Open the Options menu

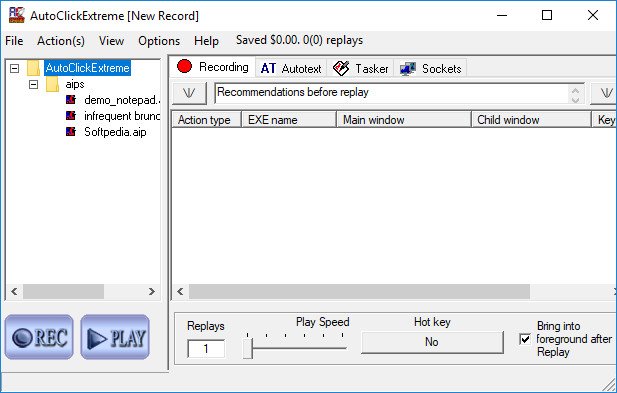[159, 41]
